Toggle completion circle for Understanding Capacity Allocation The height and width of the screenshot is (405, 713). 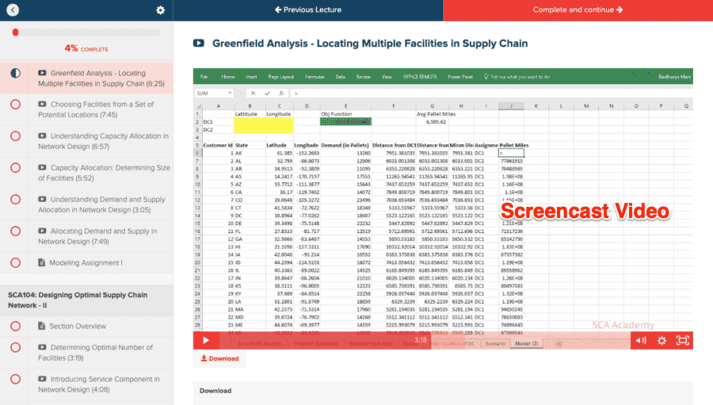tap(15, 136)
